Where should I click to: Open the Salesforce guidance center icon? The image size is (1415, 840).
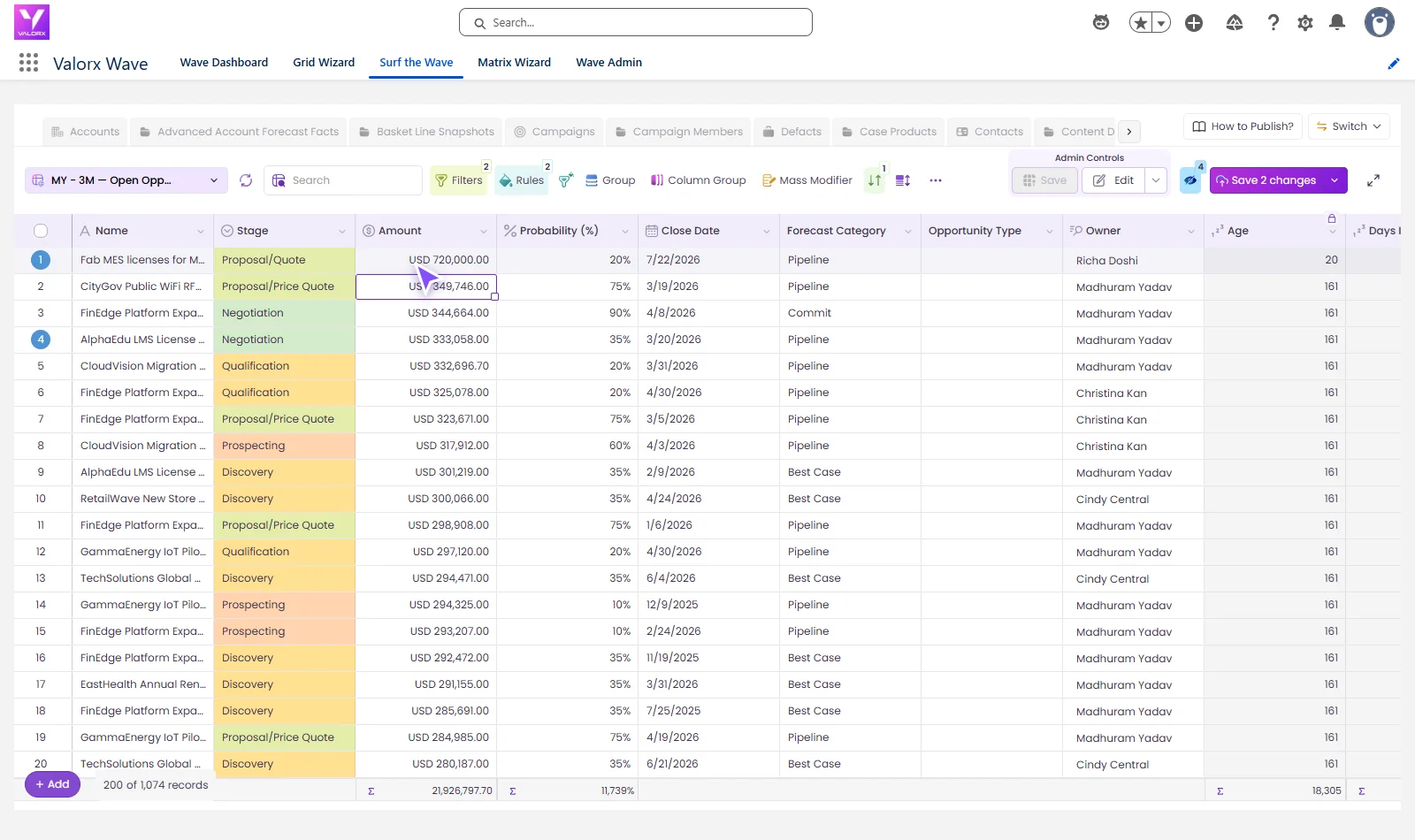click(x=1101, y=23)
